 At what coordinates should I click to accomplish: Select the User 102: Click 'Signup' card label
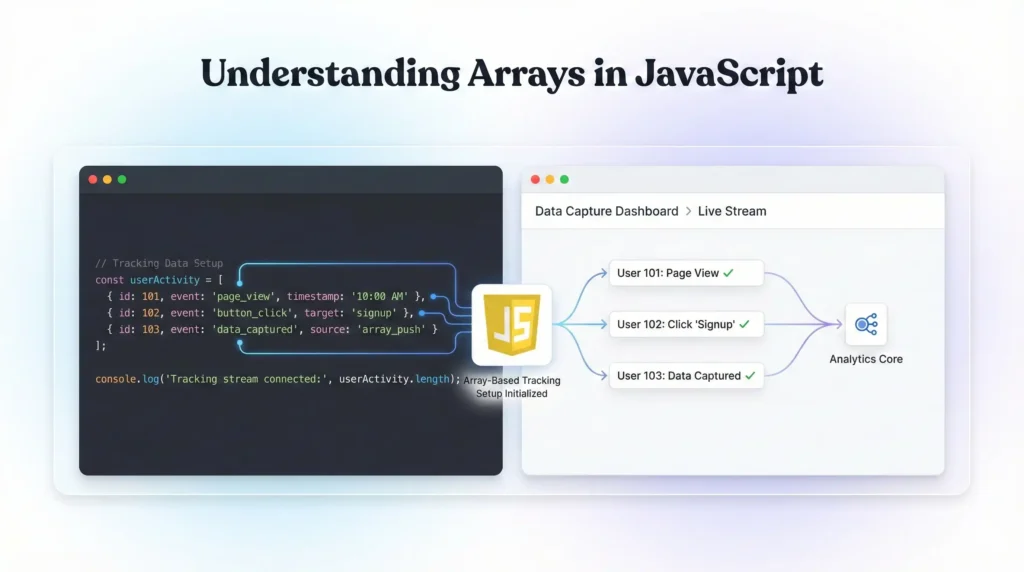point(675,324)
